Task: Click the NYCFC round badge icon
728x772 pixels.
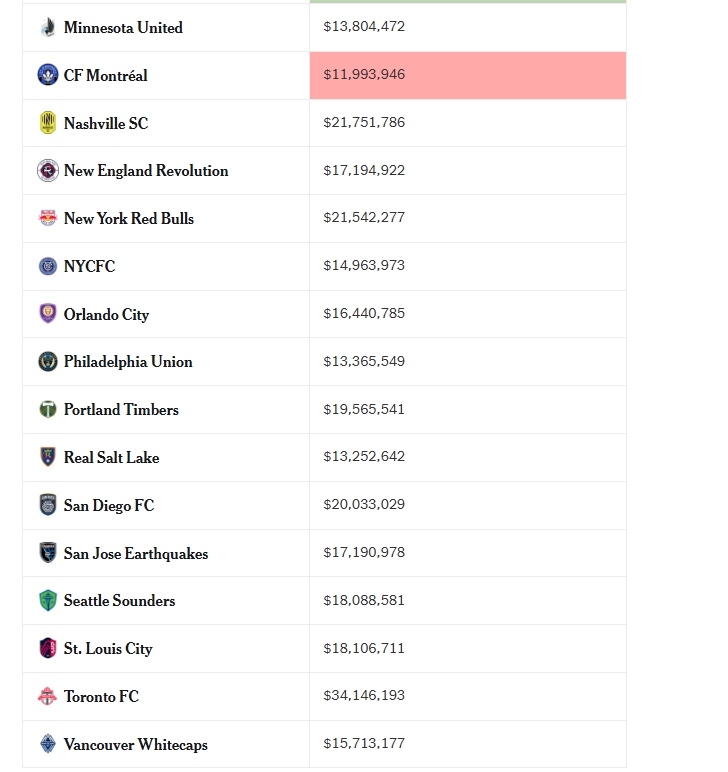Action: pyautogui.click(x=48, y=266)
